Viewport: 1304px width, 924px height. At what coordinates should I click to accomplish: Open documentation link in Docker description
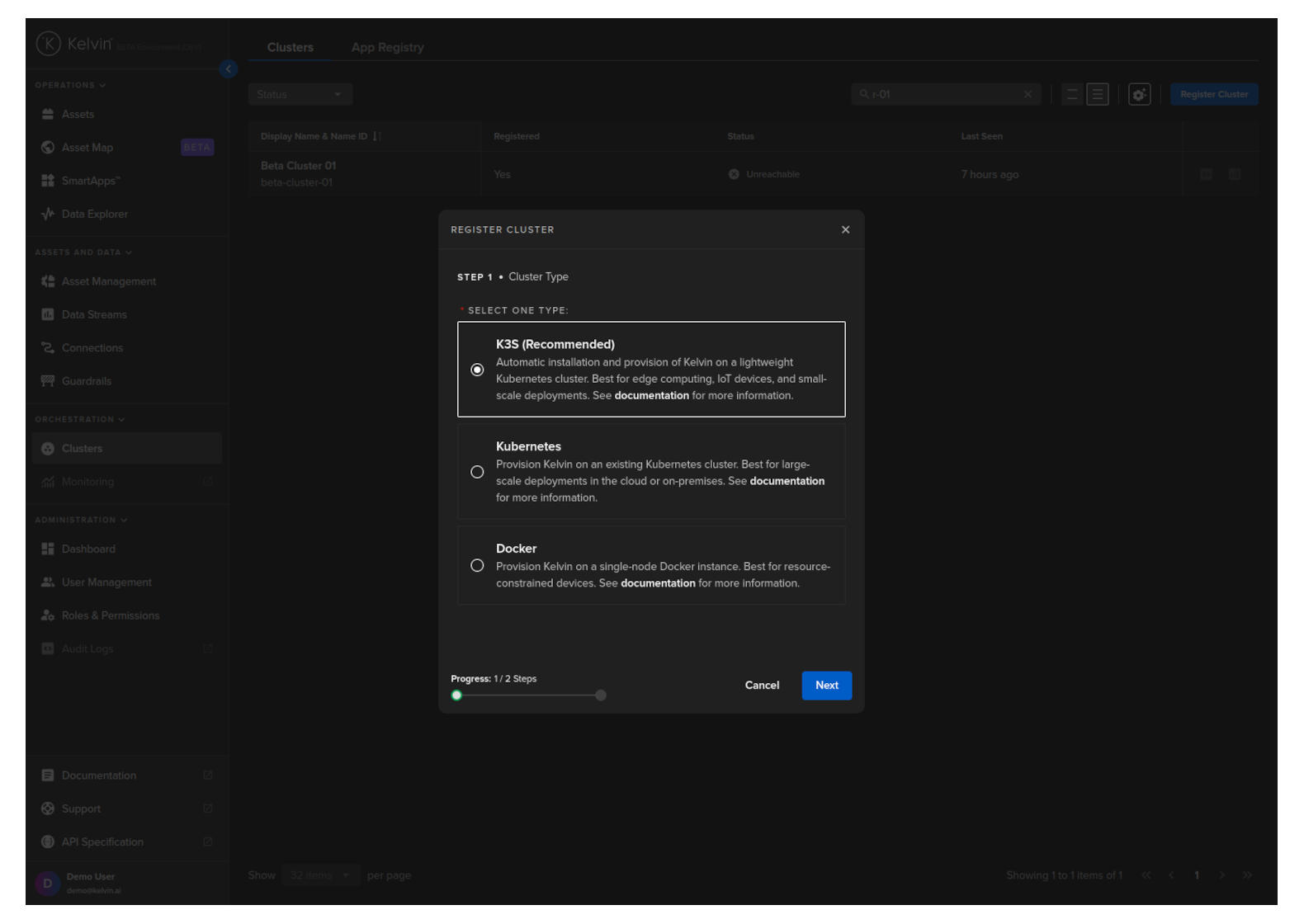click(x=658, y=583)
